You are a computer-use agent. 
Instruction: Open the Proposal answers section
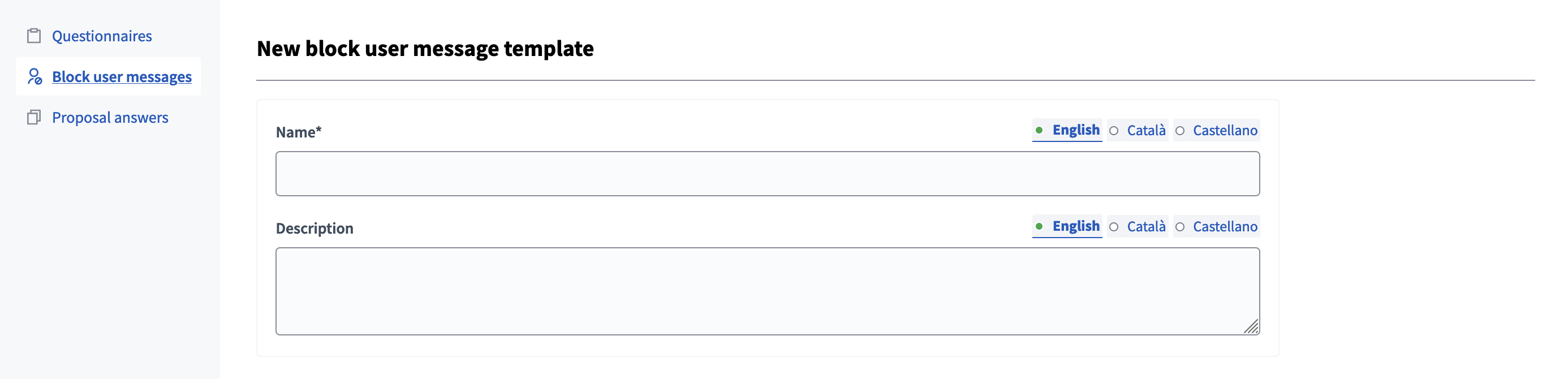pyautogui.click(x=110, y=117)
